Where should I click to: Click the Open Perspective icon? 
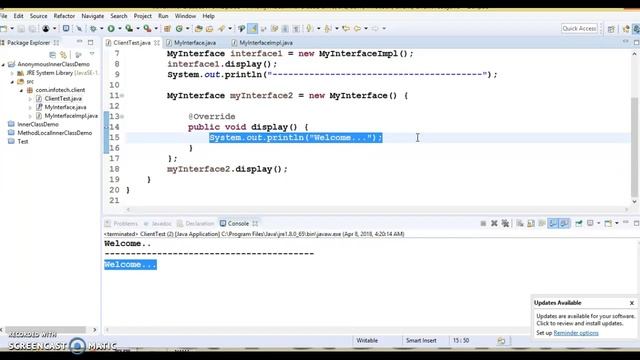click(x=611, y=29)
